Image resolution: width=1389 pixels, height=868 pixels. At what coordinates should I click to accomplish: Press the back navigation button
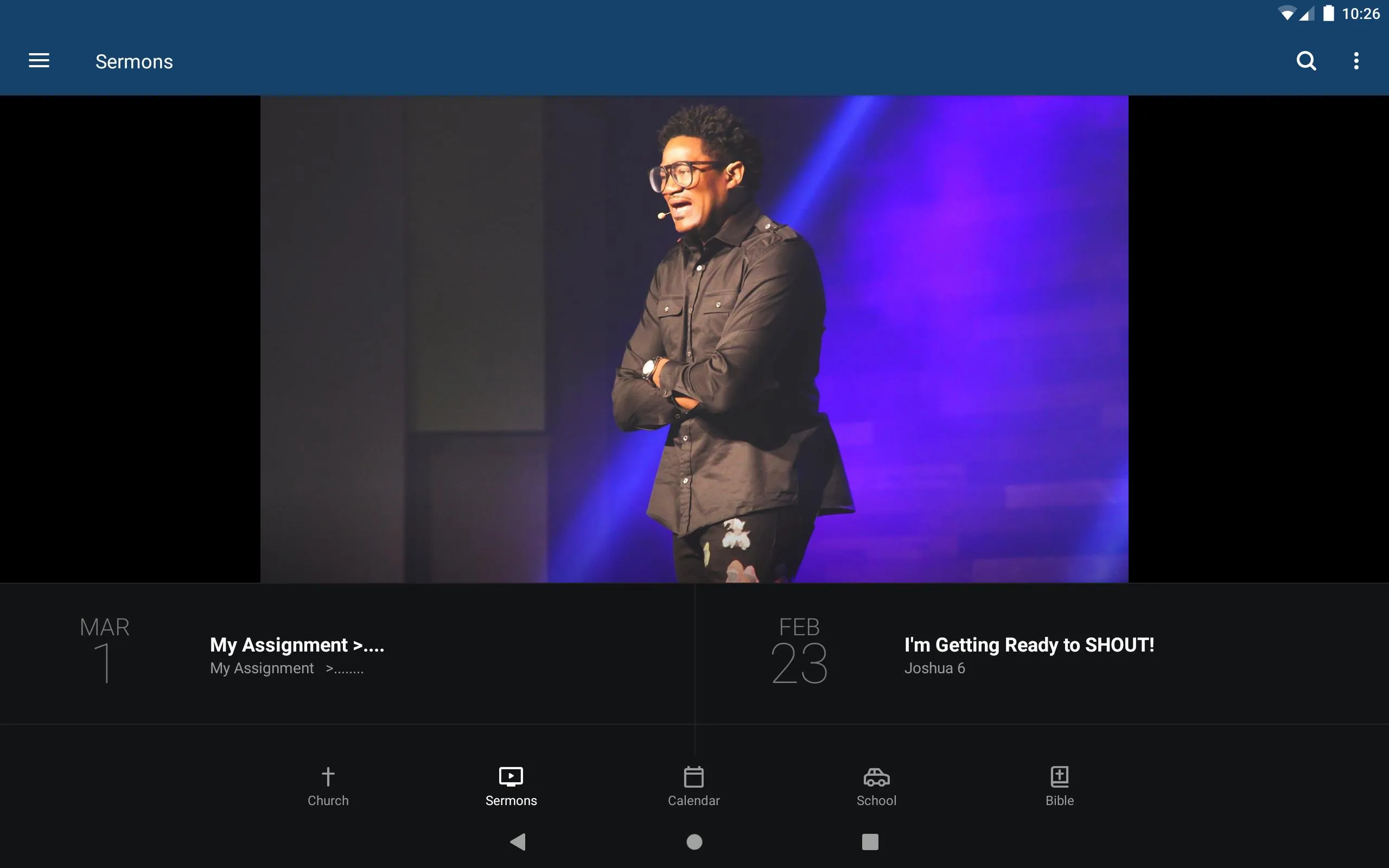[x=520, y=841]
